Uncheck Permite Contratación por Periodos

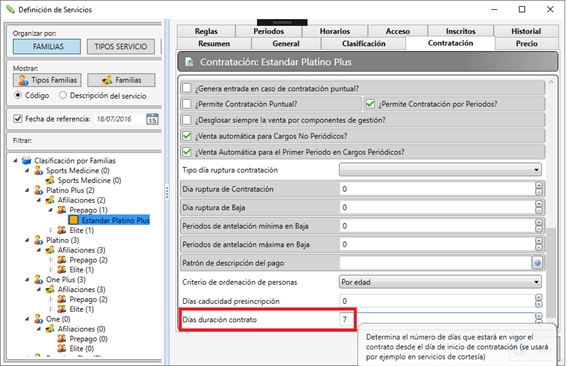coord(370,104)
